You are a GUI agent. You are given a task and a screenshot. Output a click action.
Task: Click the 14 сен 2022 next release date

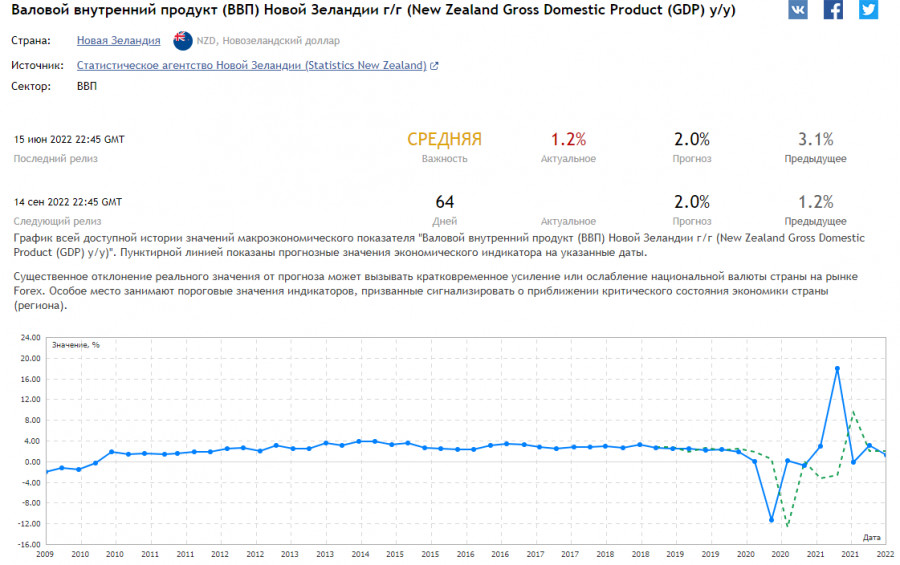click(68, 201)
